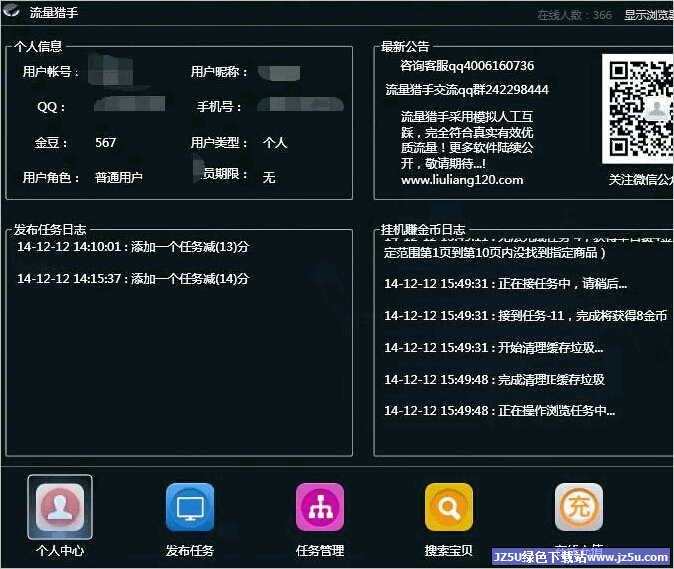This screenshot has width=674, height=569.
Task: Open the 个人中心 personal center icon
Action: click(x=60, y=507)
